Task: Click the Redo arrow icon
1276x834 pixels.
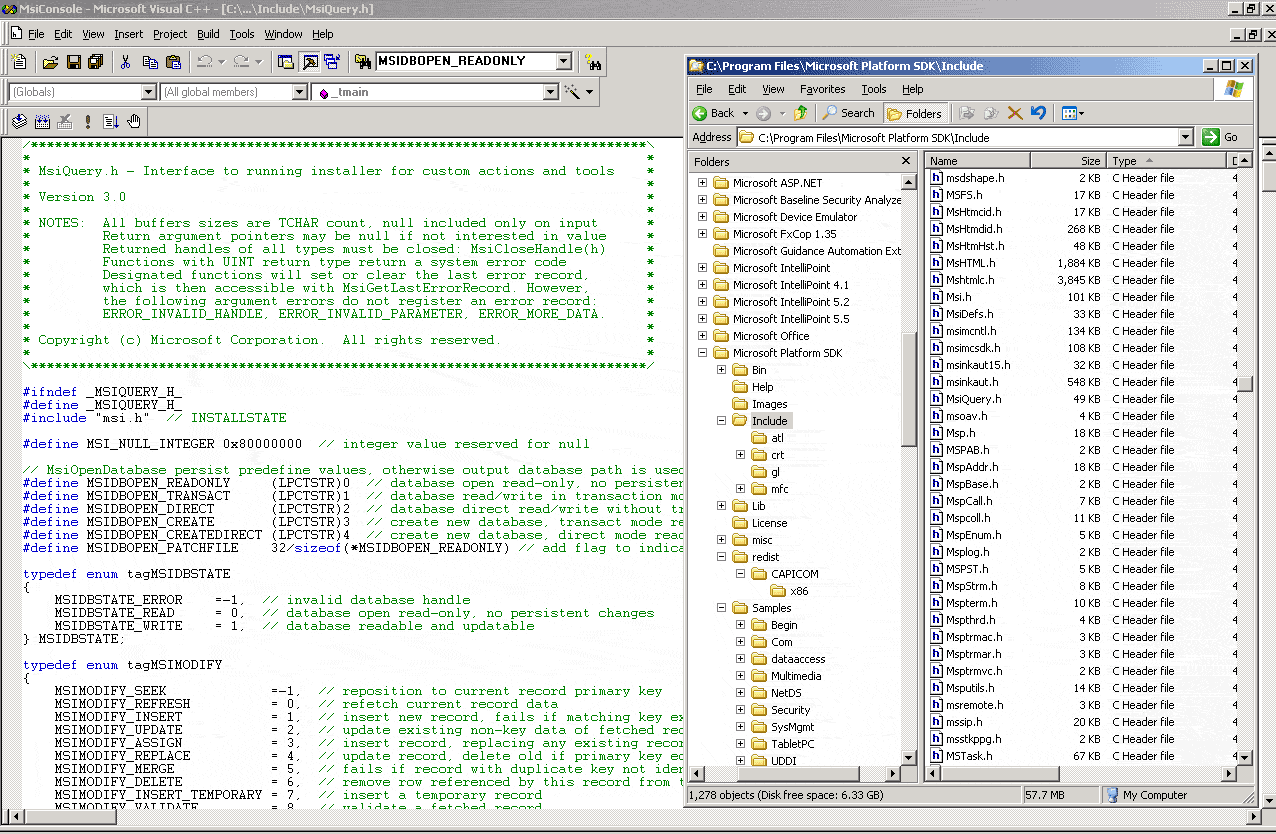Action: tap(241, 62)
